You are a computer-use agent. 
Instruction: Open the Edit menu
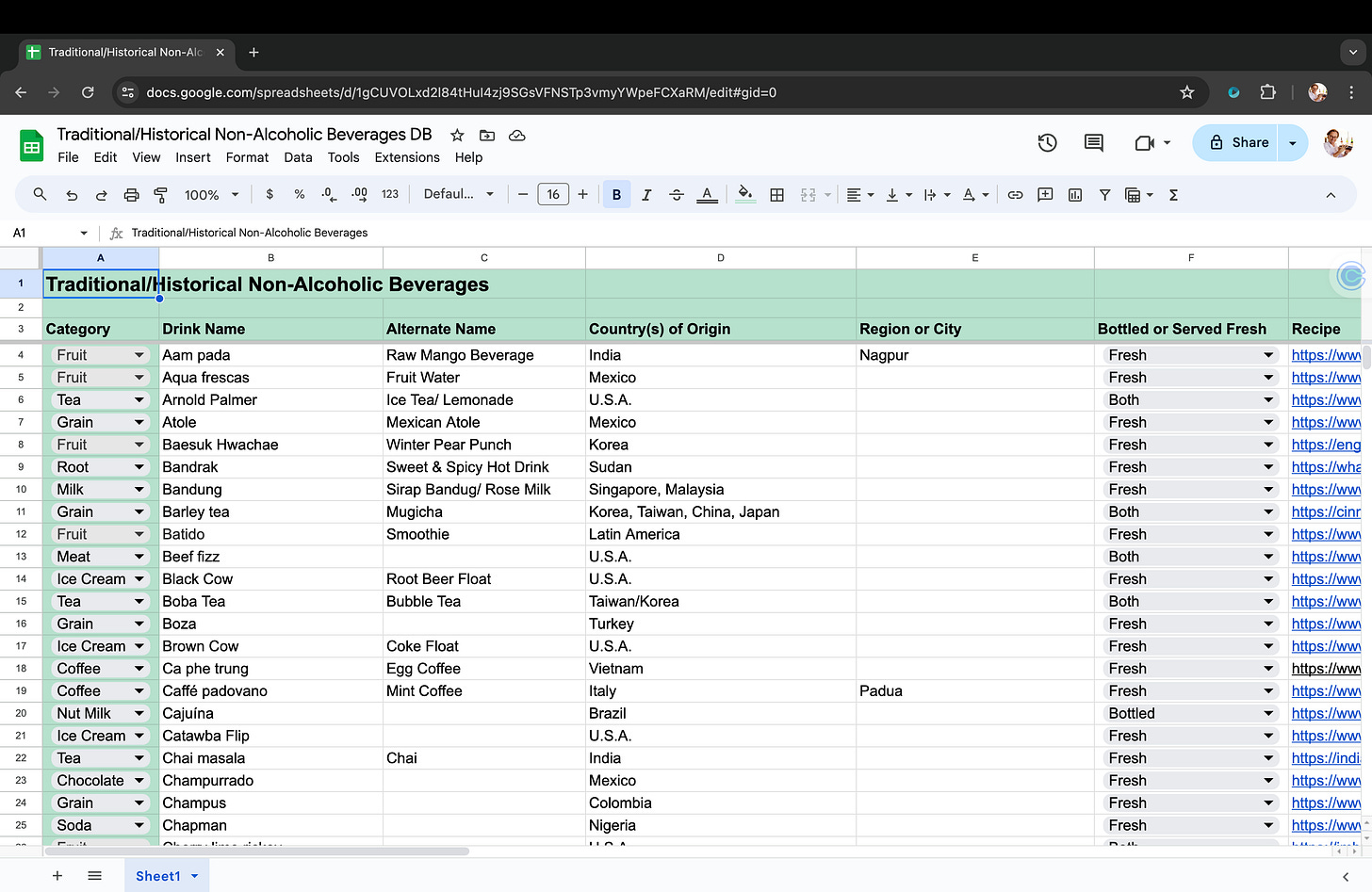click(106, 157)
